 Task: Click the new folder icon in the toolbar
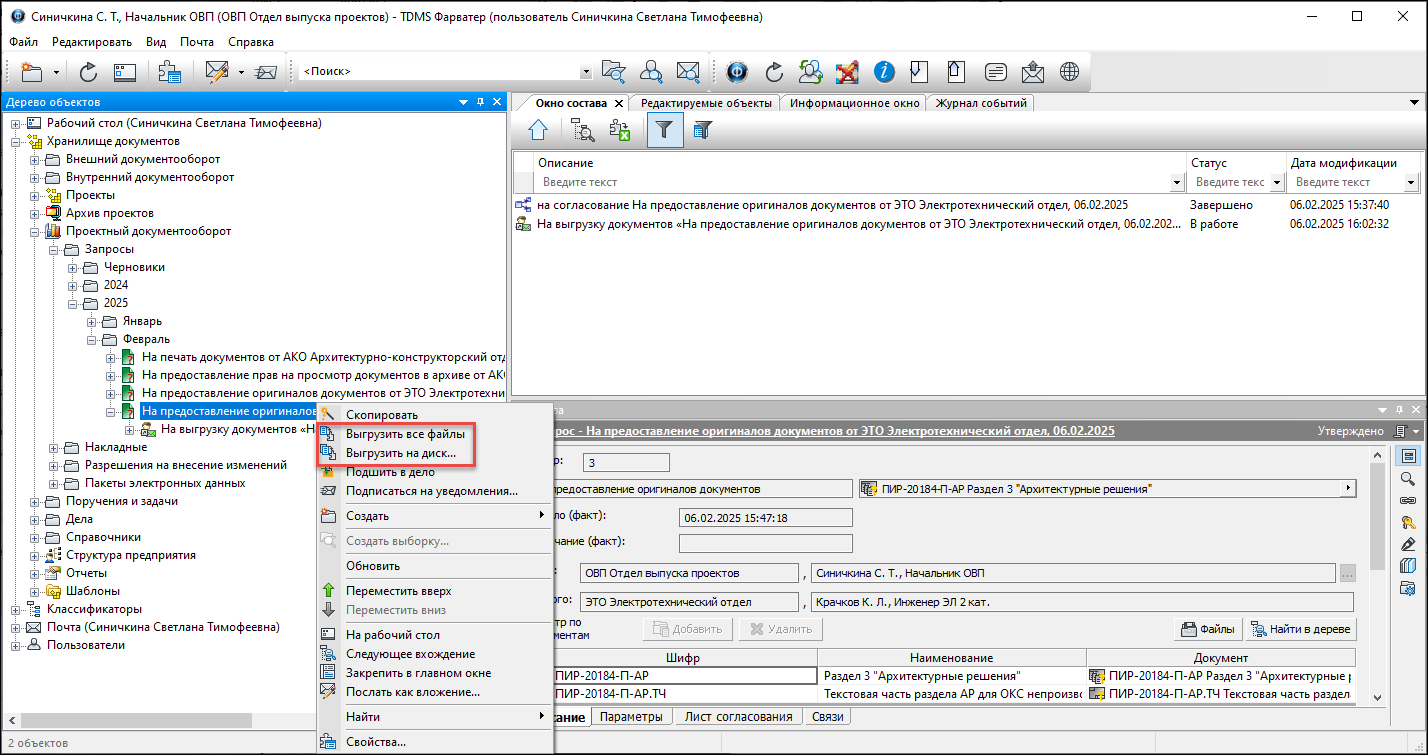tap(33, 72)
